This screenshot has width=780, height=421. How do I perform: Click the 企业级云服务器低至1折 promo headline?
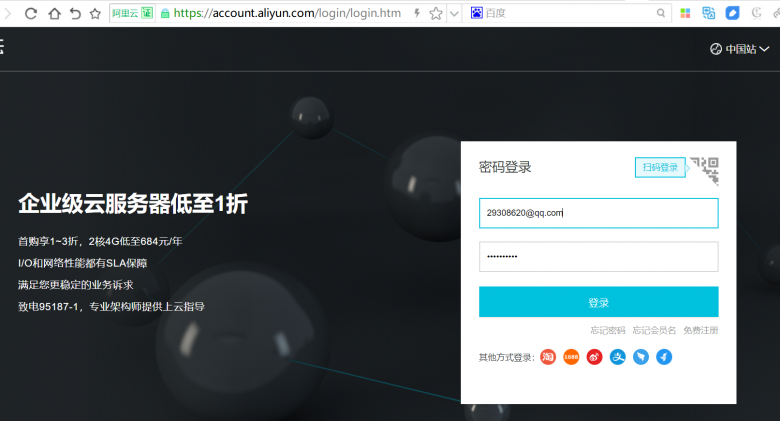(133, 204)
